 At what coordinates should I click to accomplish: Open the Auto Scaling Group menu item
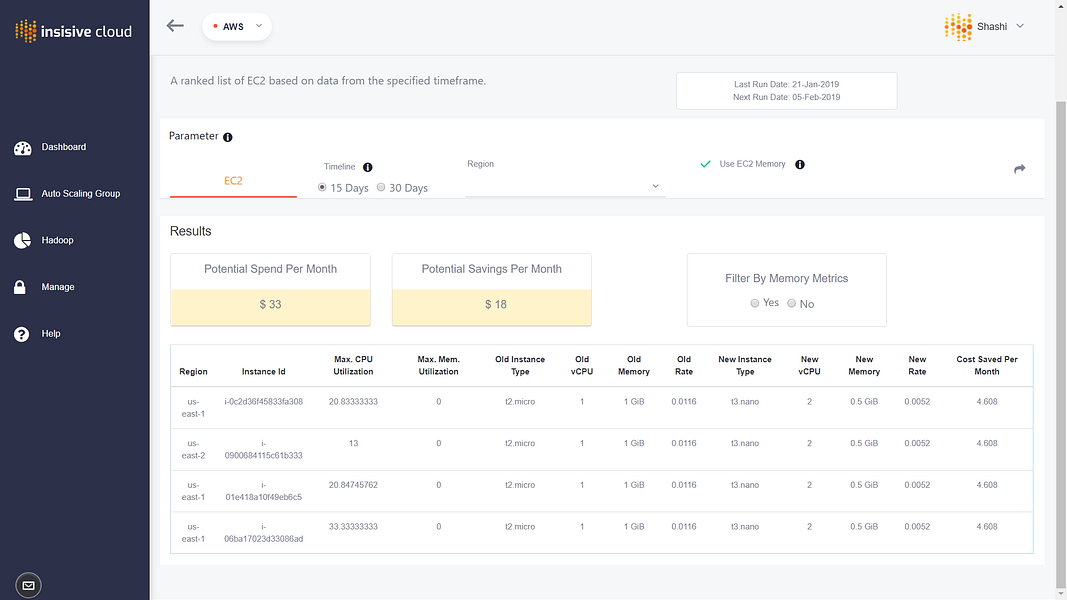coord(80,194)
